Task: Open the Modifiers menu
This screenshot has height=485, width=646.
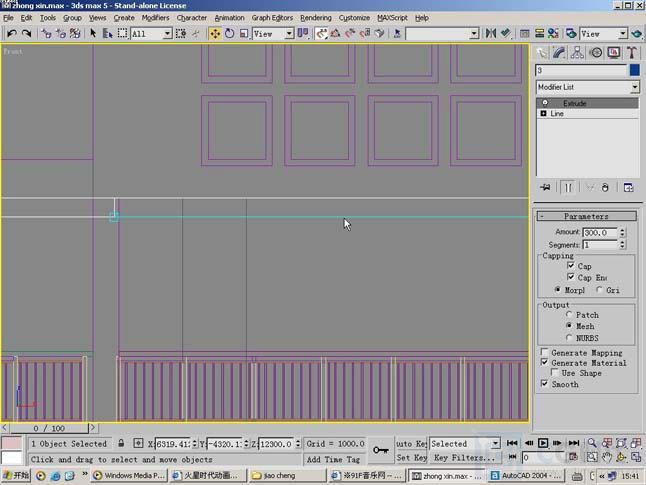Action: tap(155, 18)
